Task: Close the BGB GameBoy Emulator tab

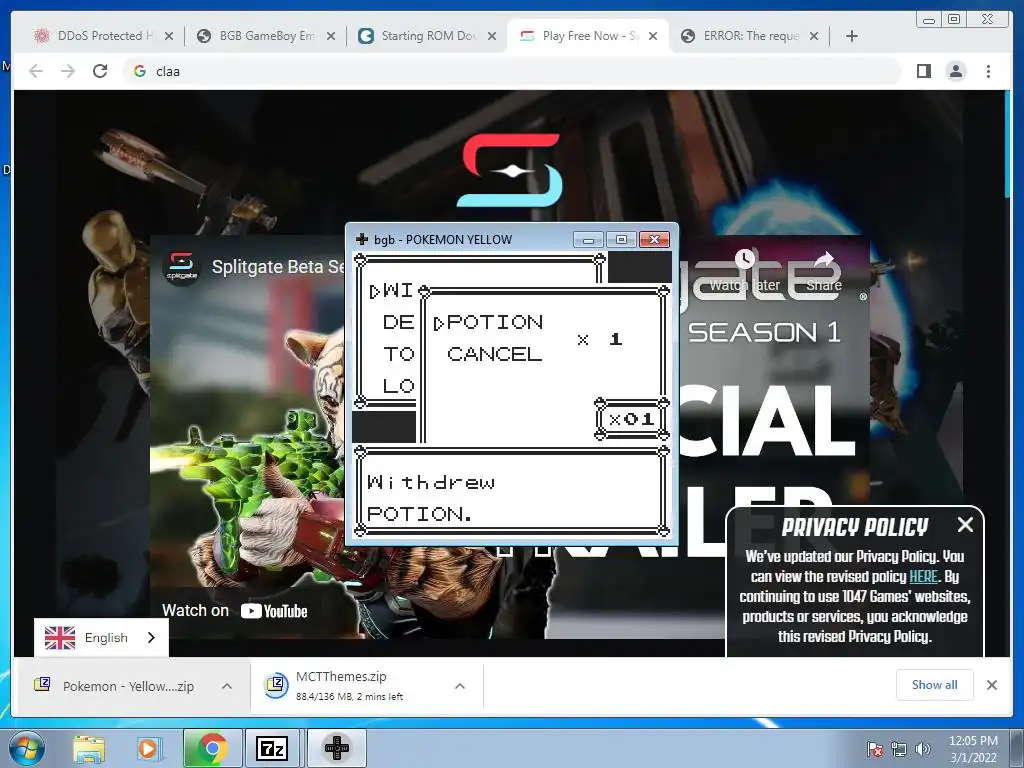Action: tap(331, 36)
